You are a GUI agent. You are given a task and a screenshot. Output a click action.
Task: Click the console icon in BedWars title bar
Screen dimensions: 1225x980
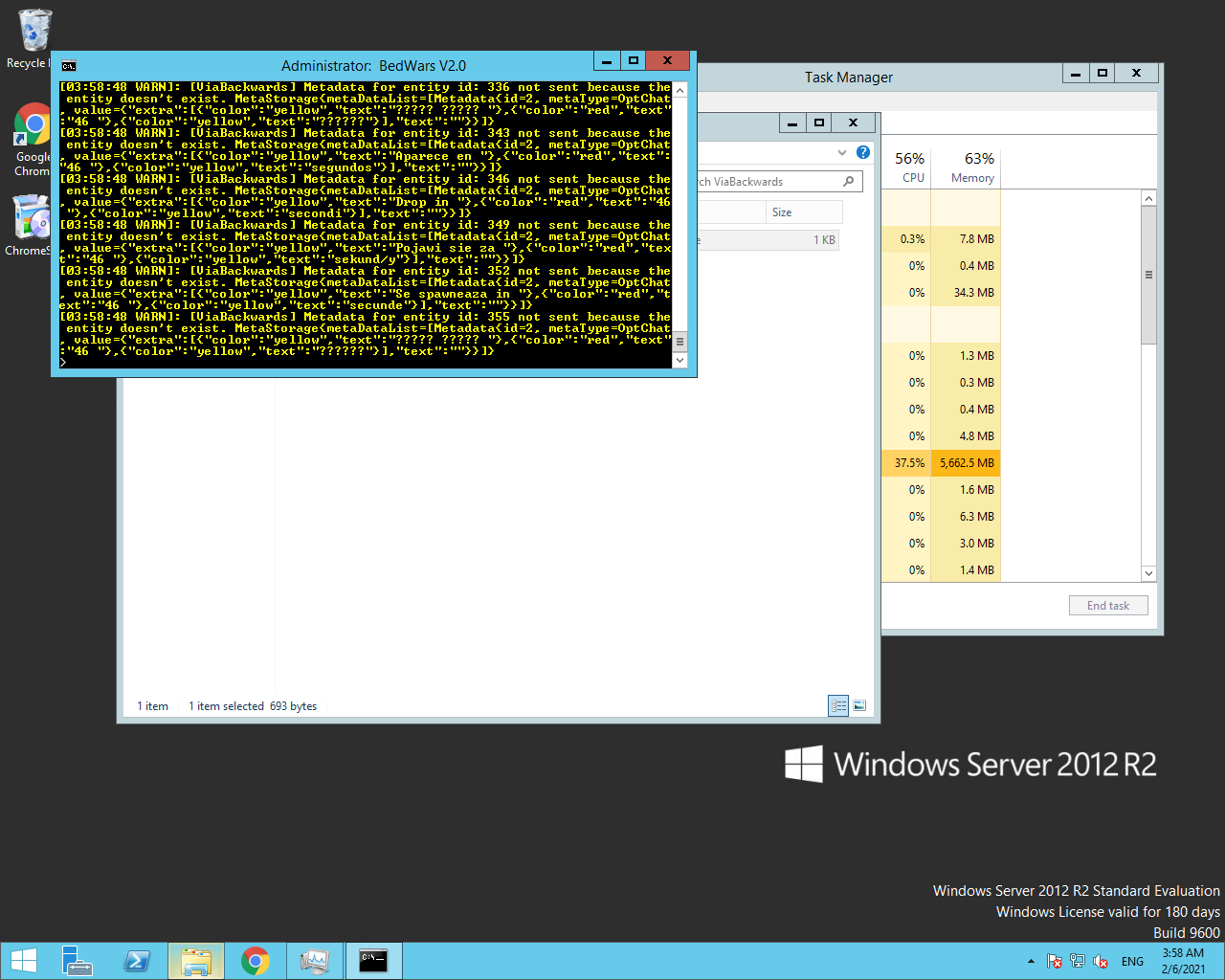[x=69, y=66]
